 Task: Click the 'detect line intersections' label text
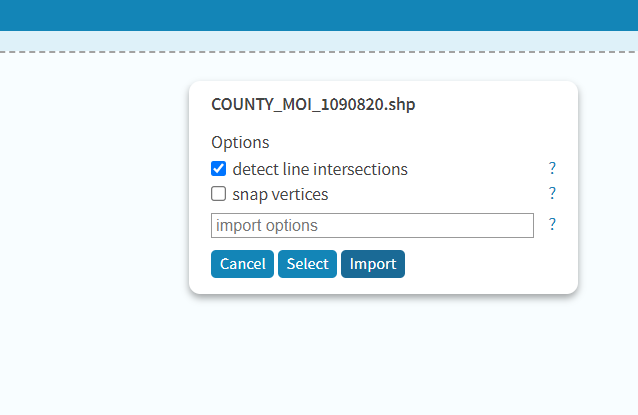pyautogui.click(x=320, y=169)
